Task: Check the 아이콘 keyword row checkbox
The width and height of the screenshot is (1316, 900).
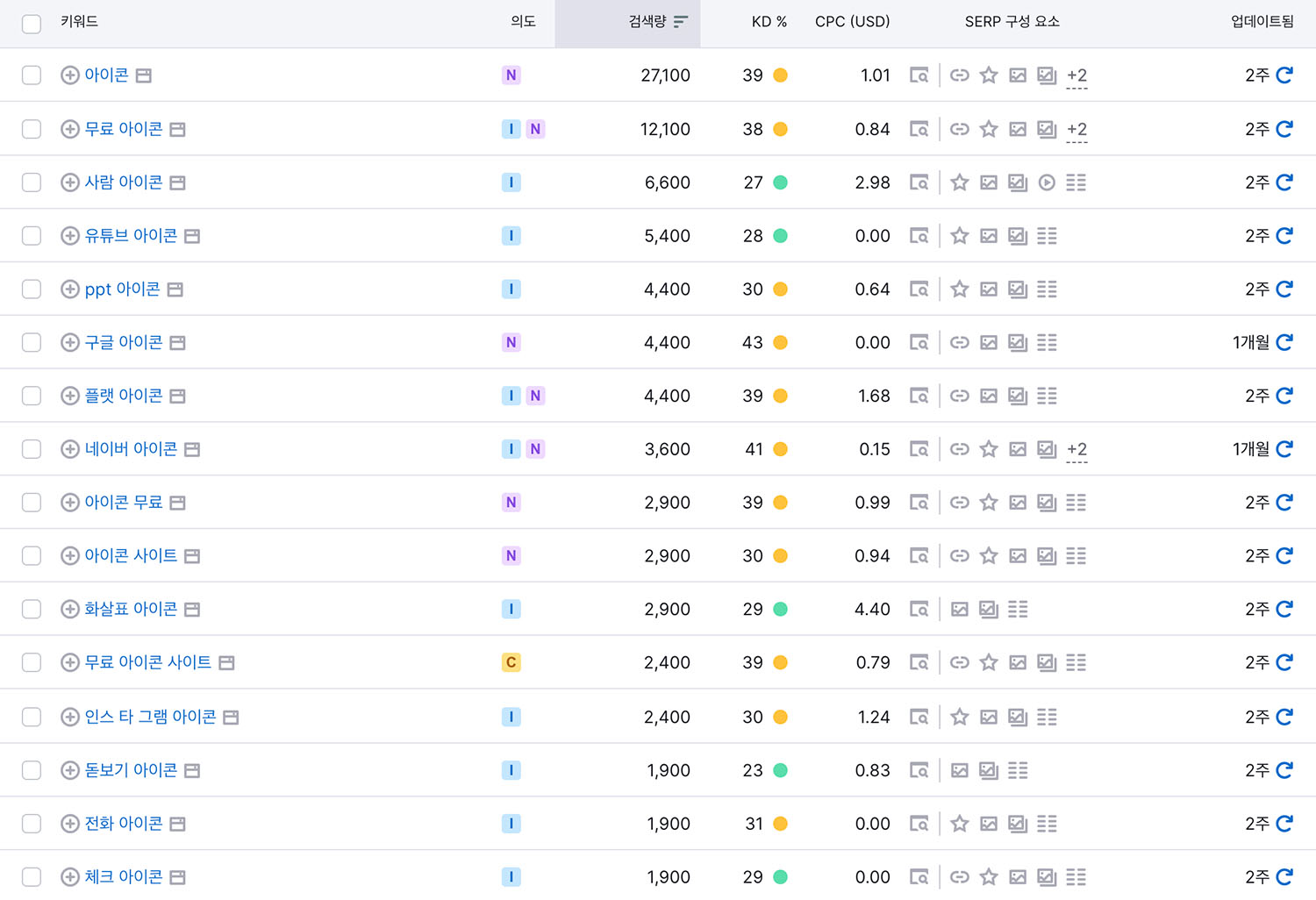Action: 32,75
